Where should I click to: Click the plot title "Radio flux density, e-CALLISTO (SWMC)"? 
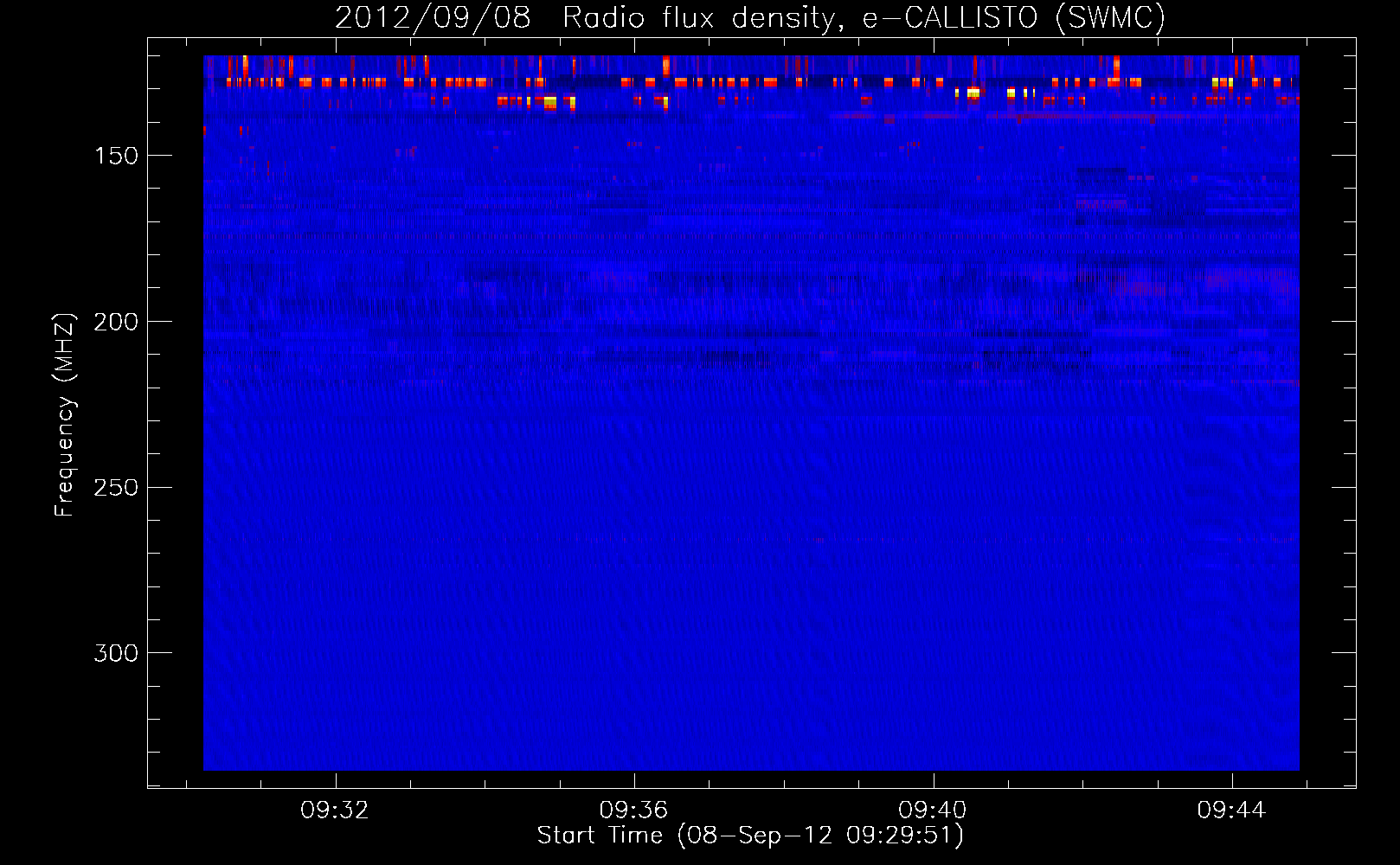(864, 17)
